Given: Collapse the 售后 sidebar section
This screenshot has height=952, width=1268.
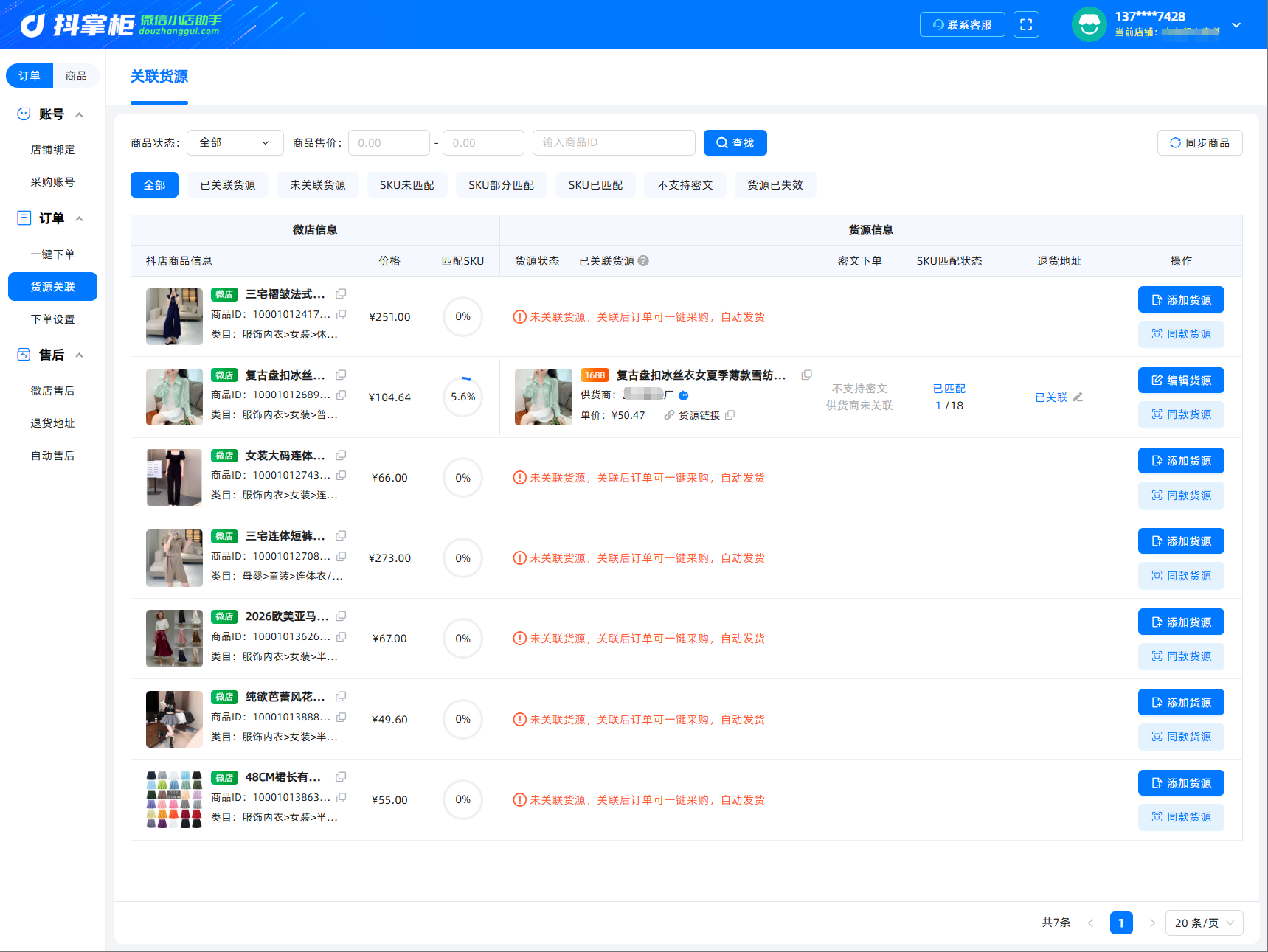Looking at the screenshot, I should coord(80,355).
